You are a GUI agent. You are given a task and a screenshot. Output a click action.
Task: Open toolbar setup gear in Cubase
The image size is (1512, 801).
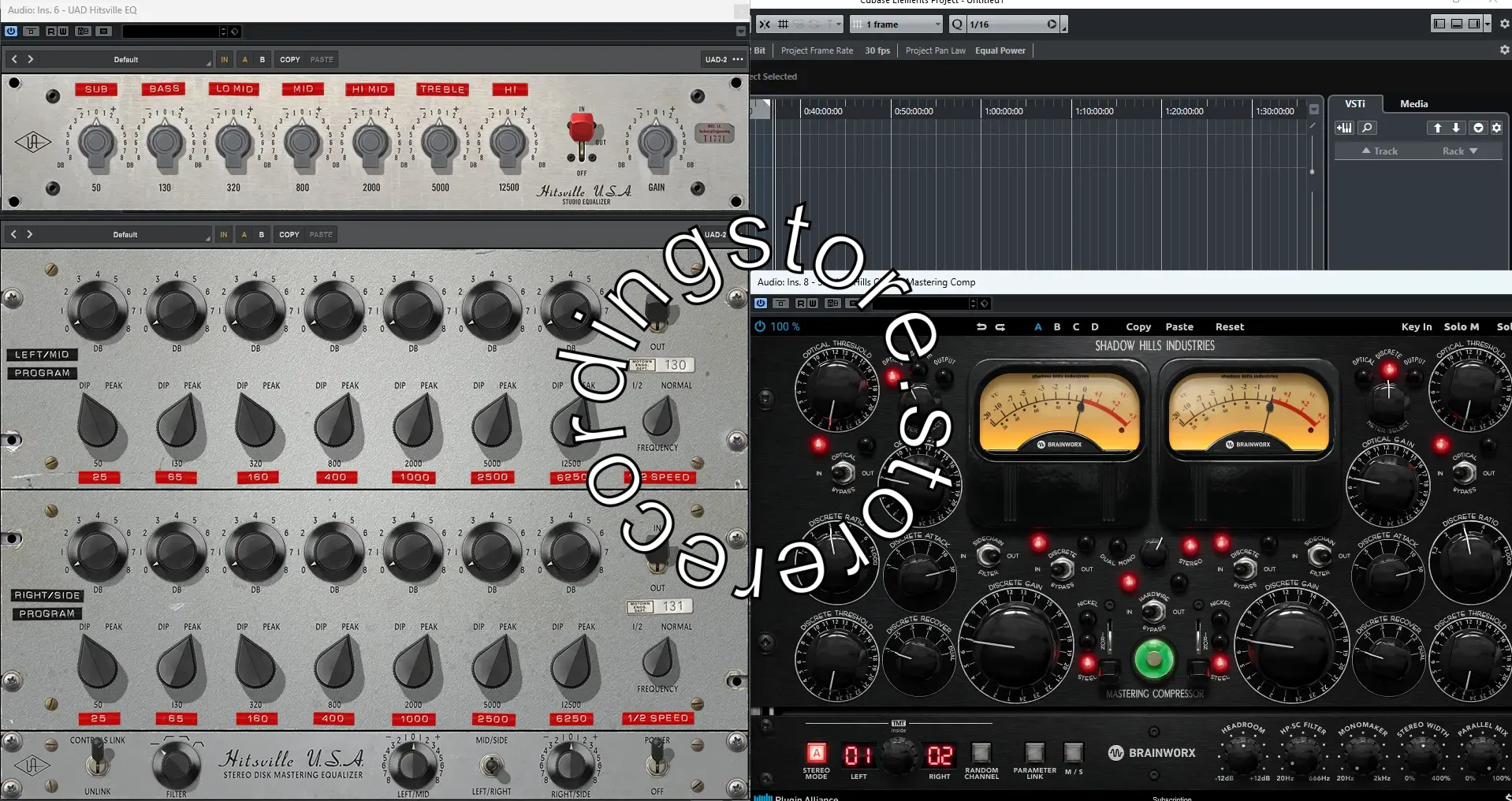tap(1504, 24)
